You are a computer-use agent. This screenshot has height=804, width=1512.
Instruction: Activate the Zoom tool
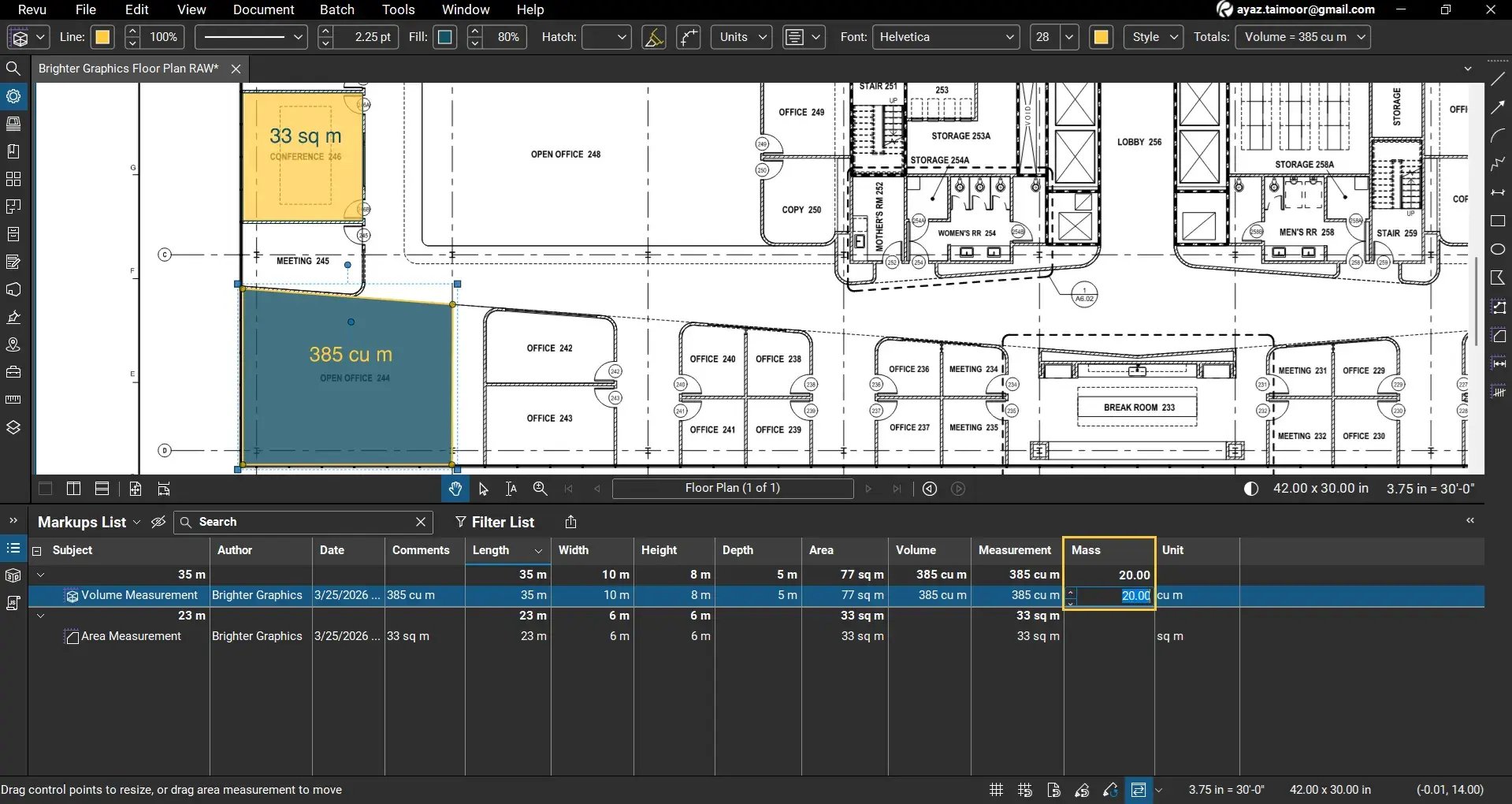point(540,489)
